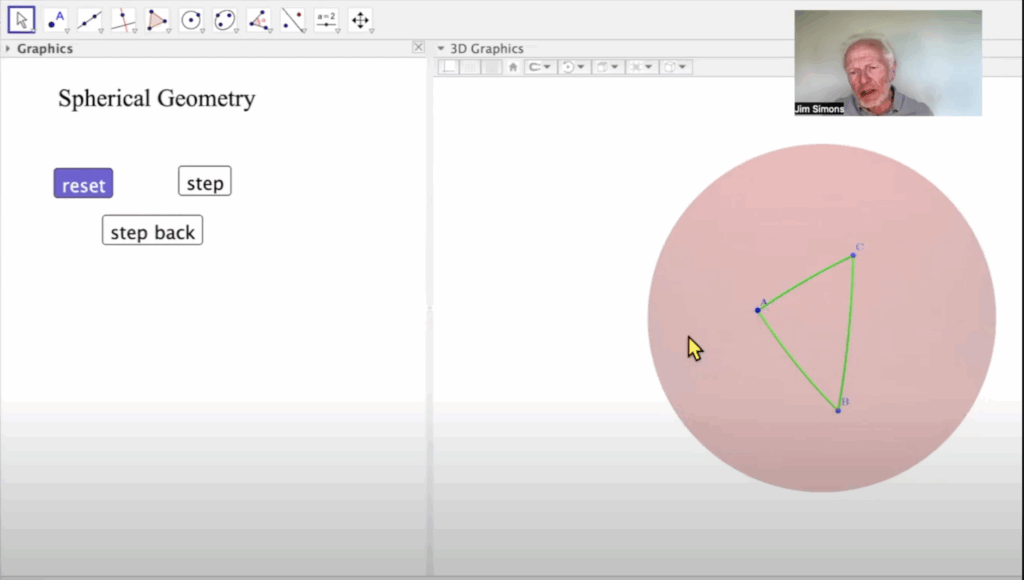Screen dimensions: 1024x580
Task: Select the Angle measurement tool
Action: click(259, 19)
